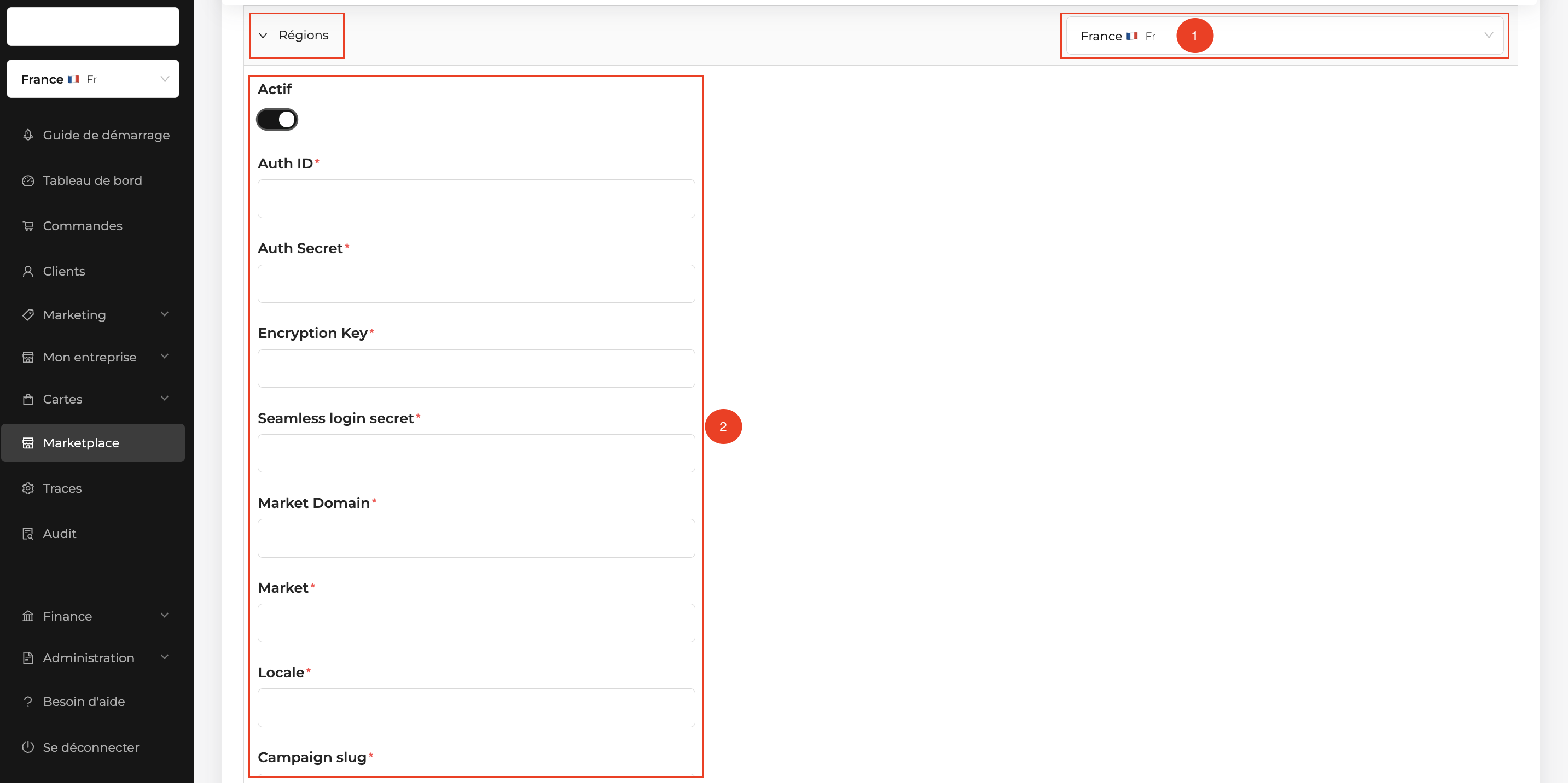
Task: Focus the Locale input field
Action: [476, 708]
